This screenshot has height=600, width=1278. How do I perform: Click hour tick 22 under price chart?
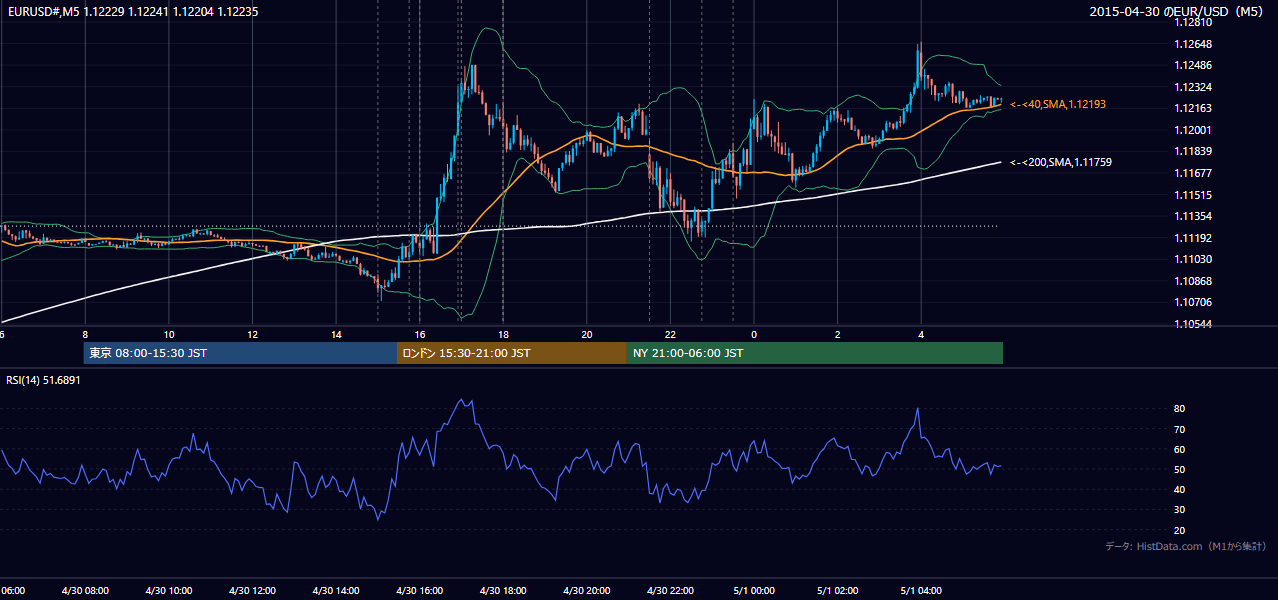click(x=671, y=334)
